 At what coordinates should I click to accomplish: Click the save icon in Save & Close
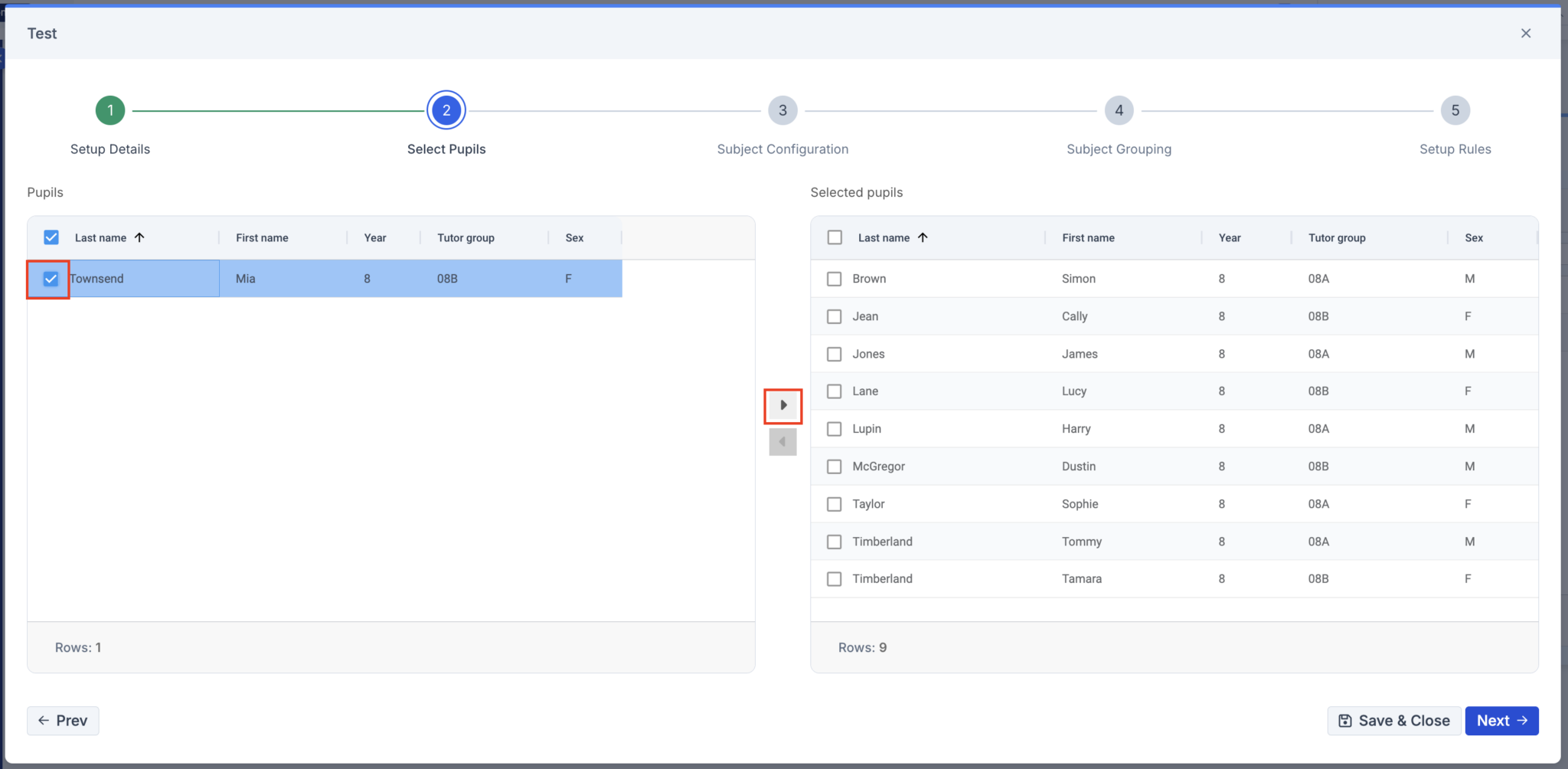[x=1346, y=720]
